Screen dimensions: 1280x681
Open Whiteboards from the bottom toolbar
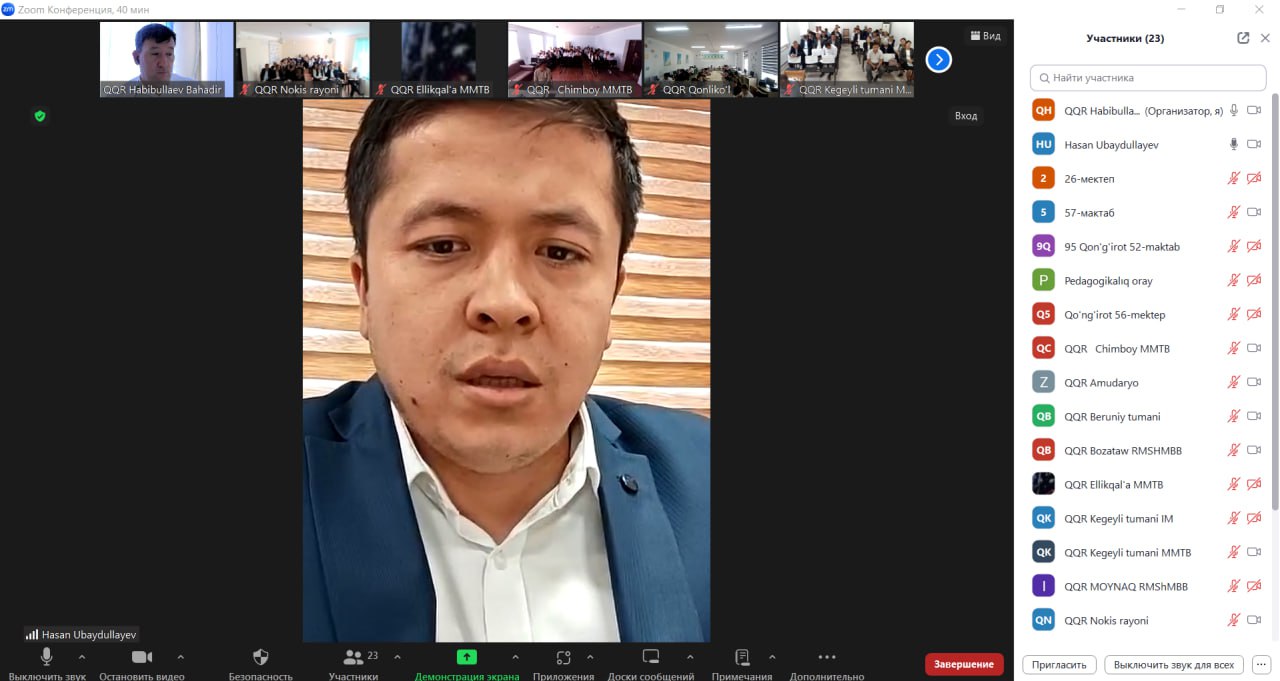[x=651, y=657]
